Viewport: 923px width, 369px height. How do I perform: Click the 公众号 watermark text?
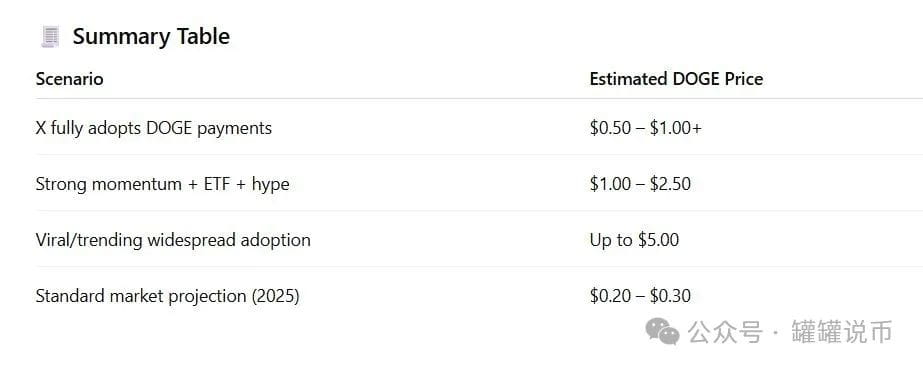tap(725, 332)
